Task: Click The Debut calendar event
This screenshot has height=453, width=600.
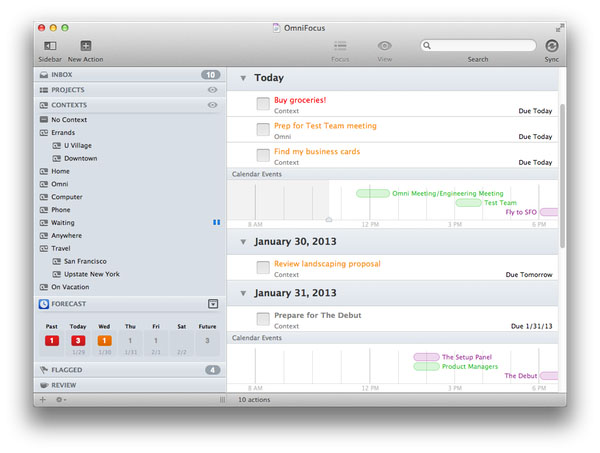Action: [x=531, y=376]
